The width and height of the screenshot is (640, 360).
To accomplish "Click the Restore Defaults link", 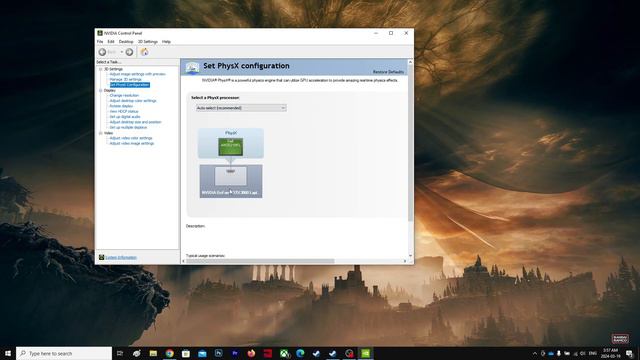I will (388, 72).
